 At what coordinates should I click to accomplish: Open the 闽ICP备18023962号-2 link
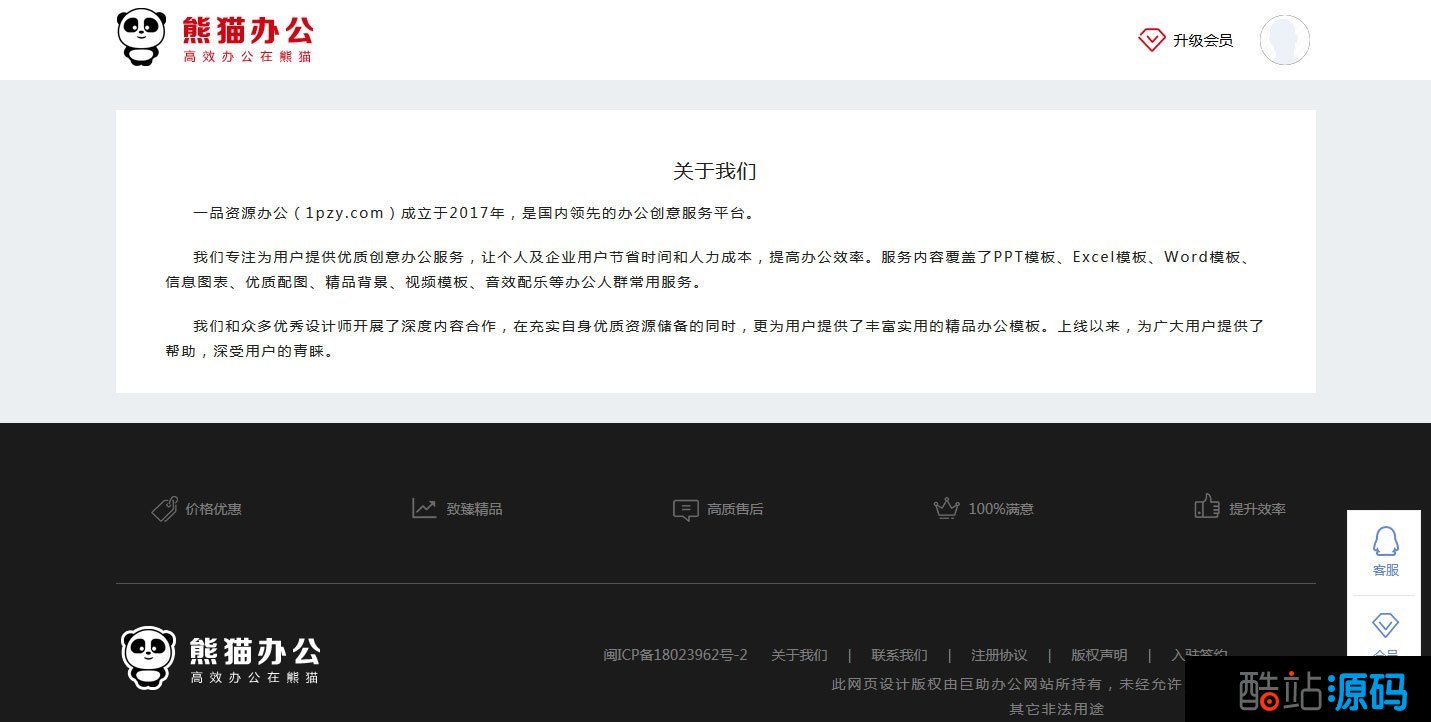tap(675, 655)
